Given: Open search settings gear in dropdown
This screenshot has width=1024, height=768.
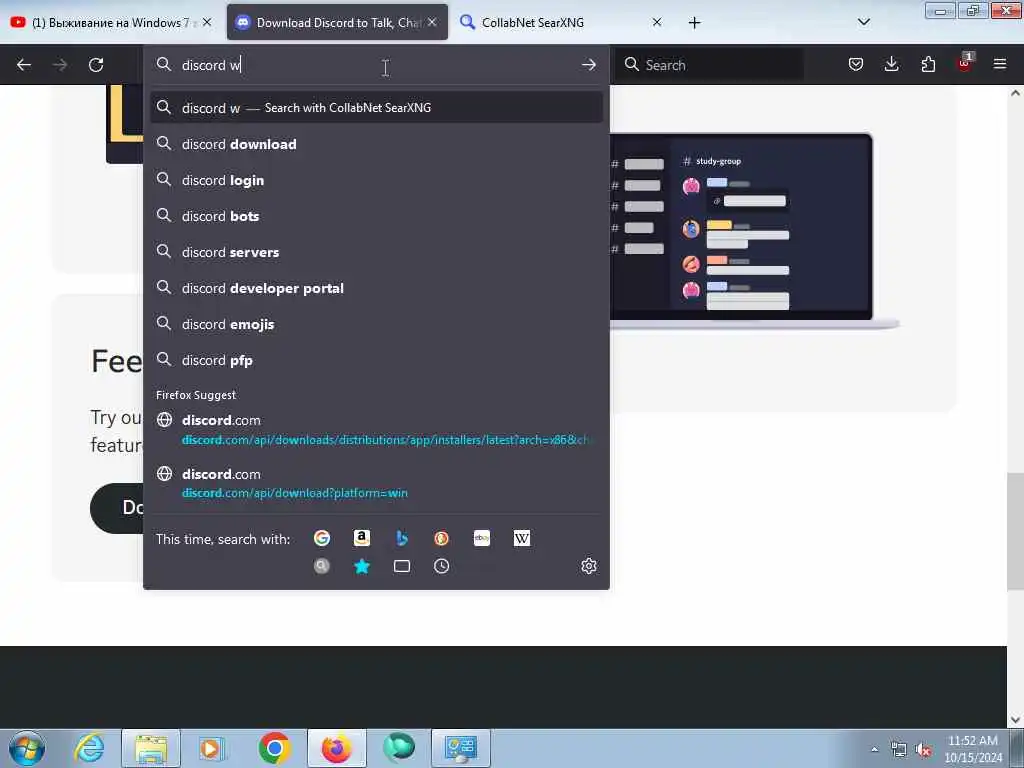Looking at the screenshot, I should click(588, 566).
